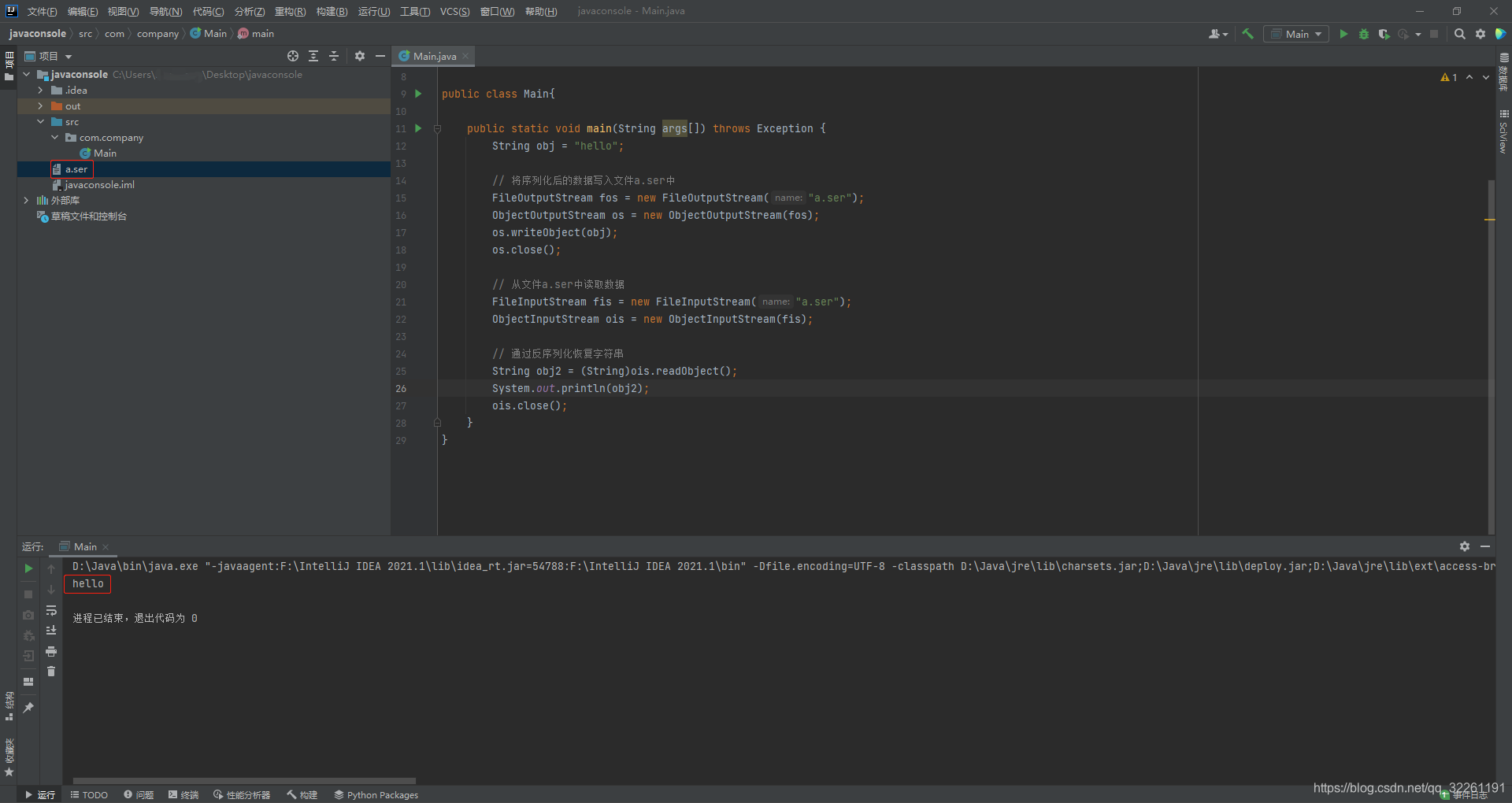Start debugging with the bug icon

pyautogui.click(x=1364, y=34)
